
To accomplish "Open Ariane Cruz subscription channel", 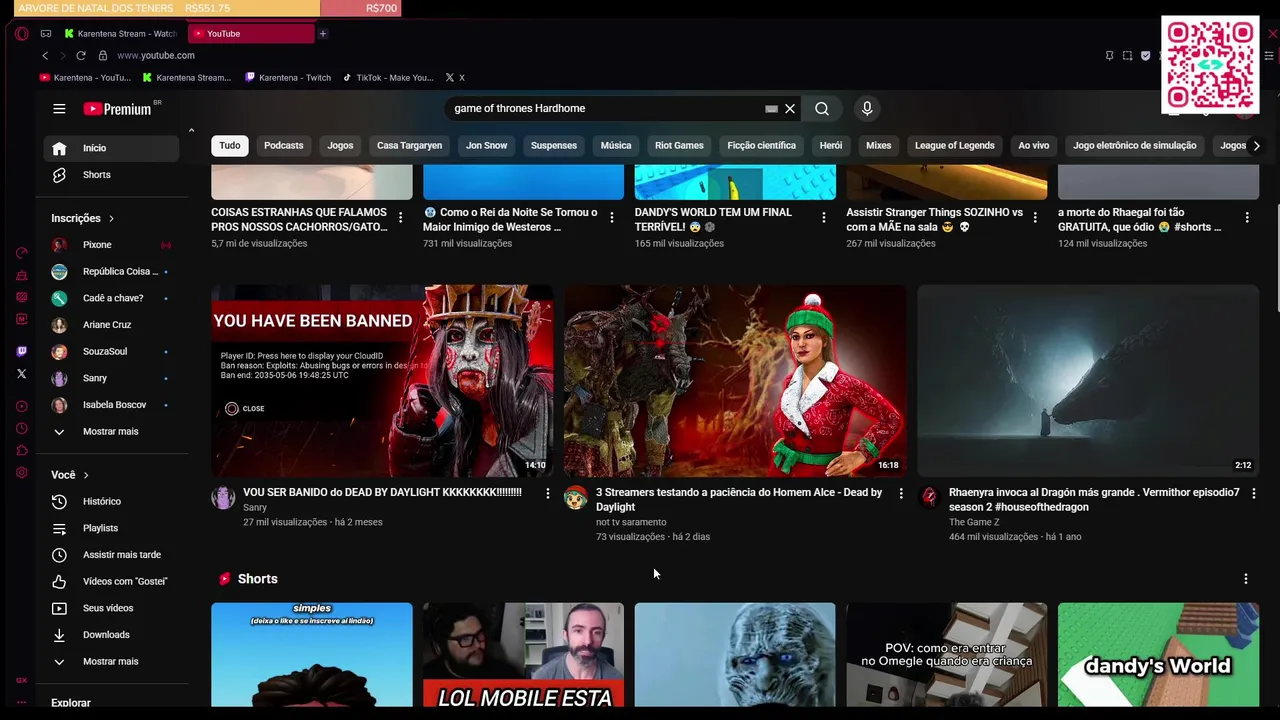I will tap(112, 325).
